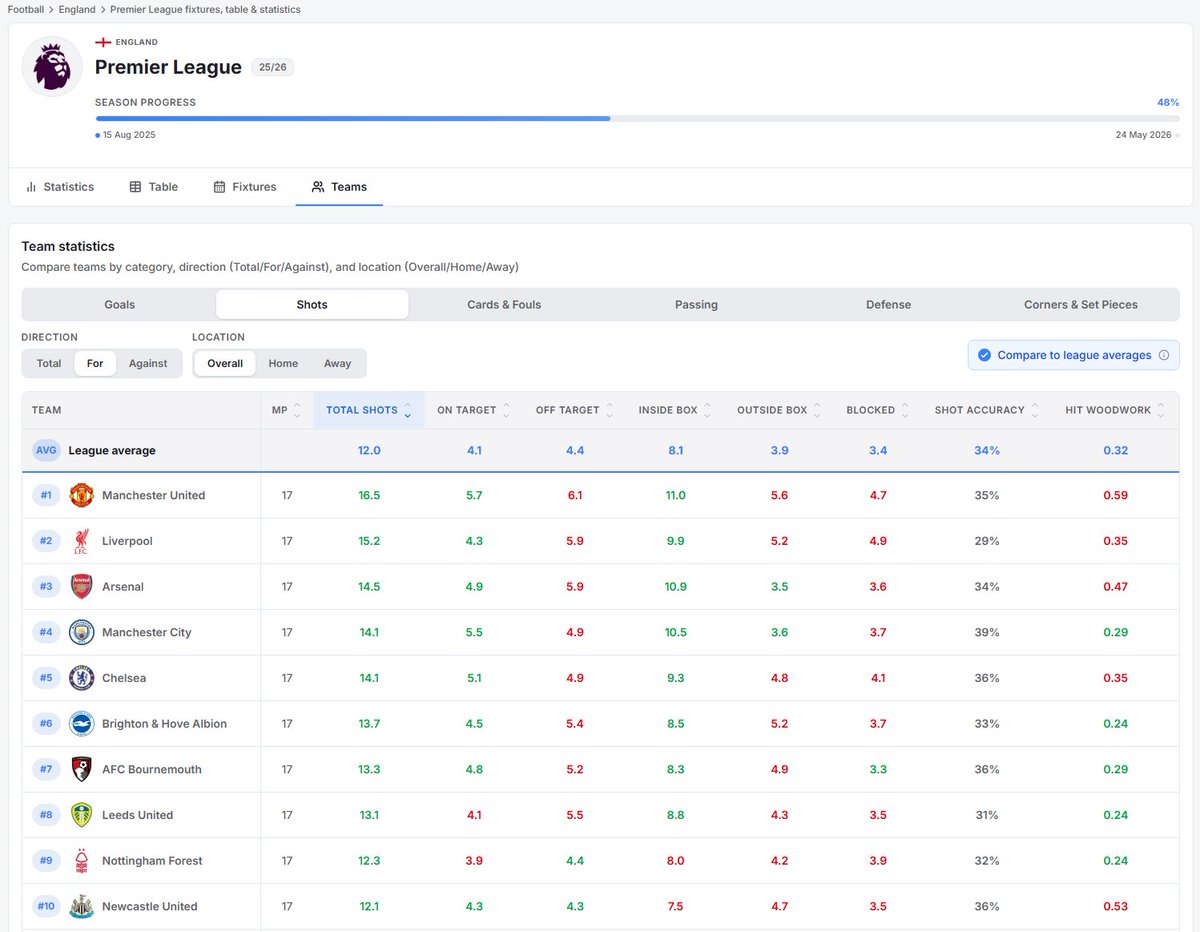Sort by the Hit Woodwork column
The height and width of the screenshot is (932, 1200).
pyautogui.click(x=1116, y=410)
